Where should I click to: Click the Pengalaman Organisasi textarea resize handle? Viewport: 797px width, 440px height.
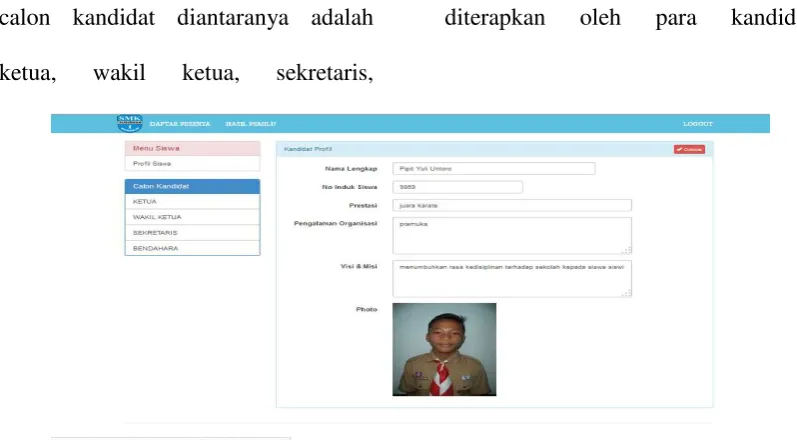click(x=628, y=250)
